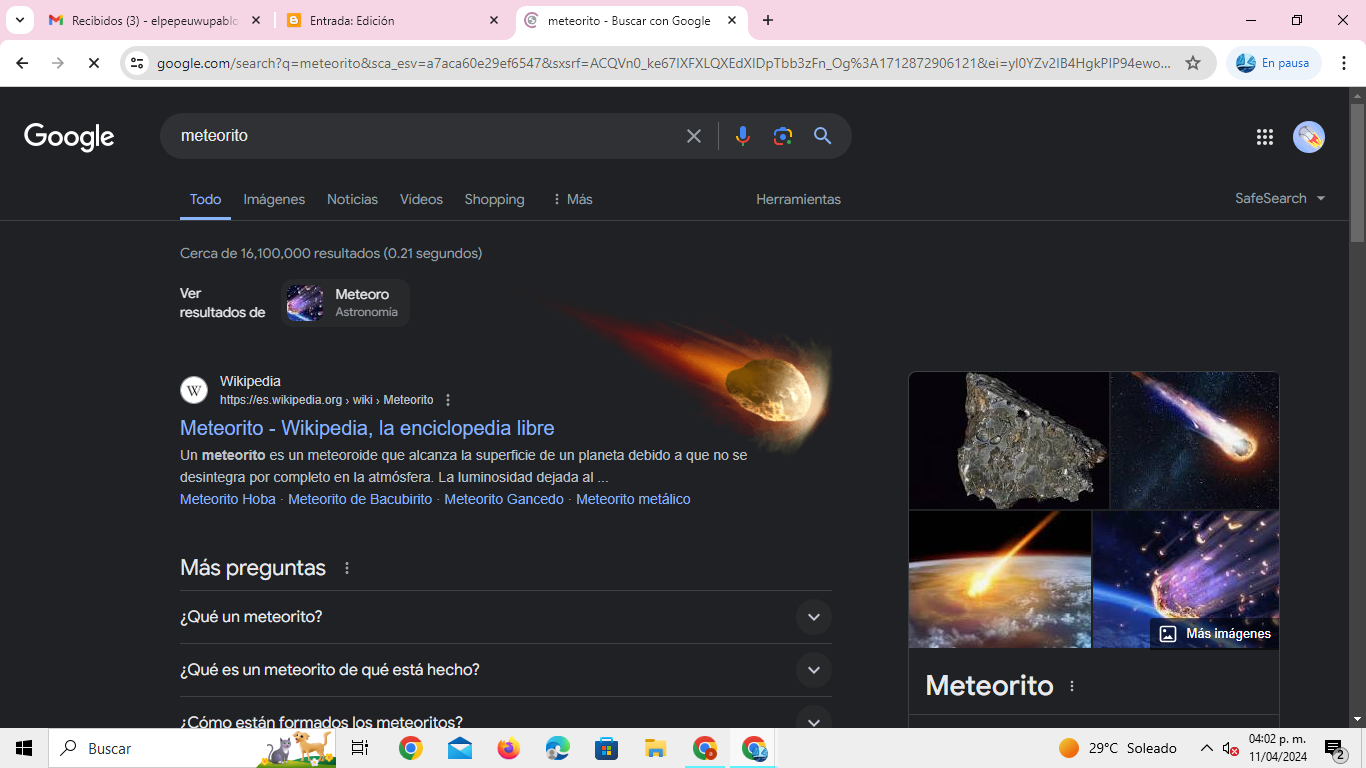Launch the Mail app from taskbar

(x=460, y=748)
